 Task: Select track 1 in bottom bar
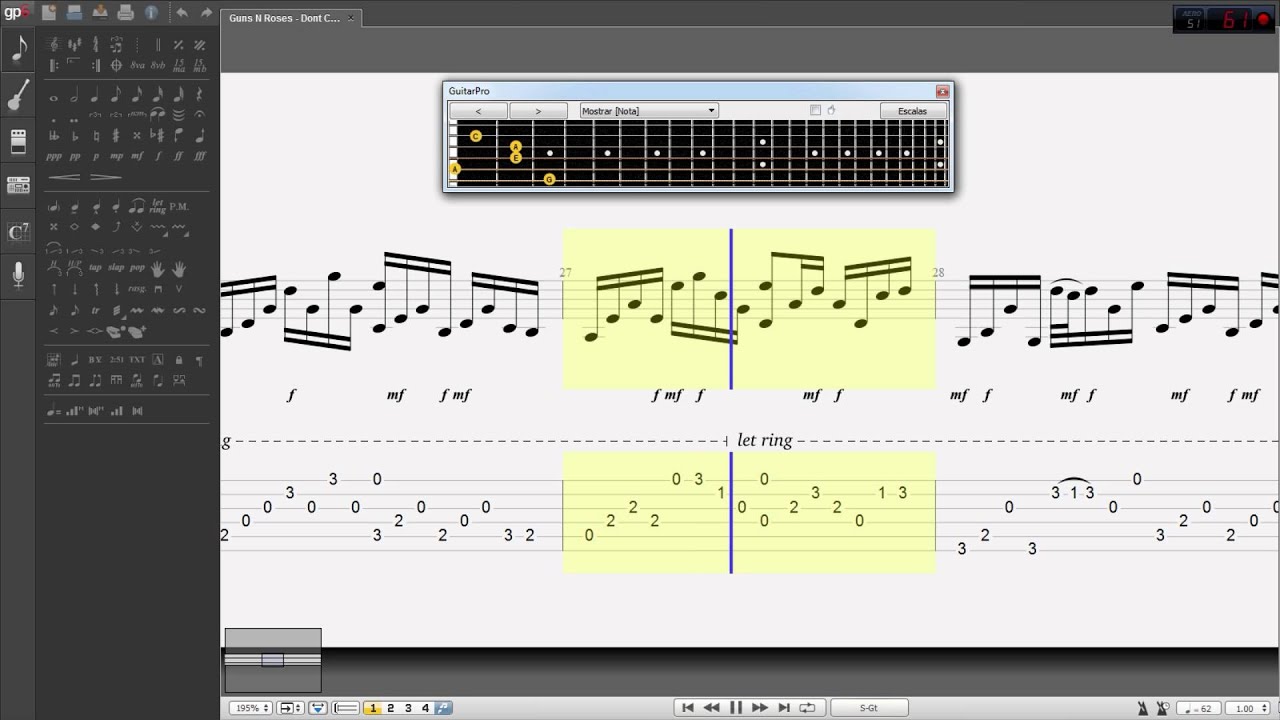[373, 708]
